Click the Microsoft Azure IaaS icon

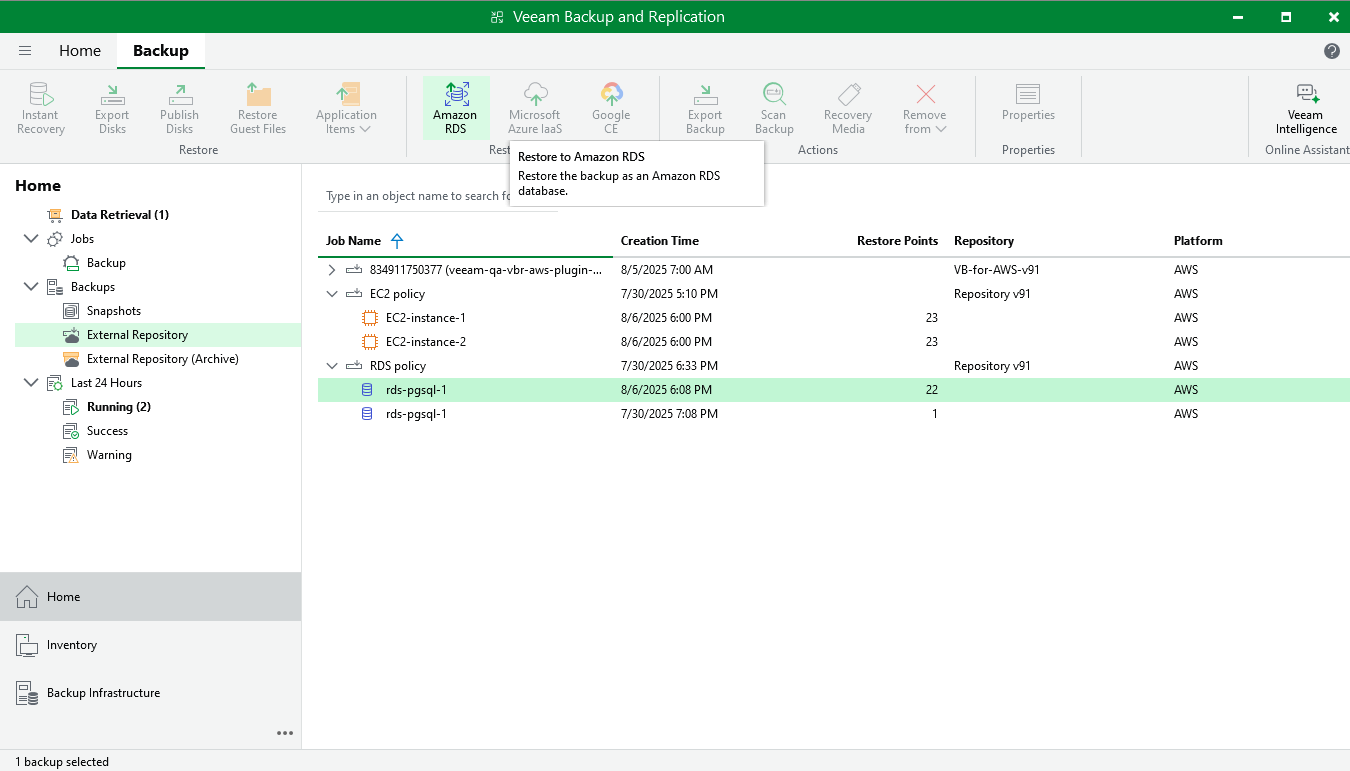[x=535, y=108]
